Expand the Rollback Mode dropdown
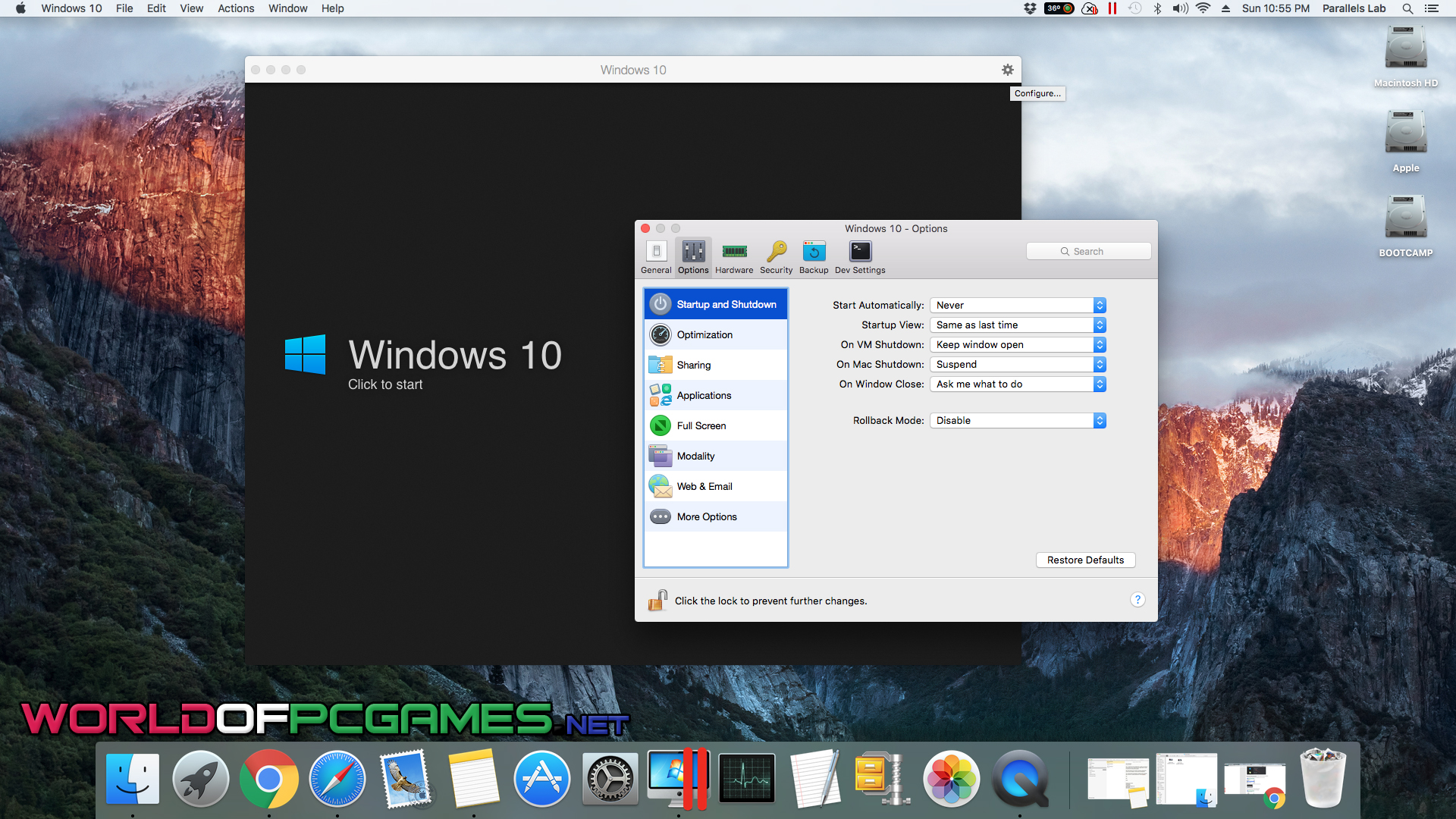This screenshot has width=1456, height=819. tap(1018, 420)
